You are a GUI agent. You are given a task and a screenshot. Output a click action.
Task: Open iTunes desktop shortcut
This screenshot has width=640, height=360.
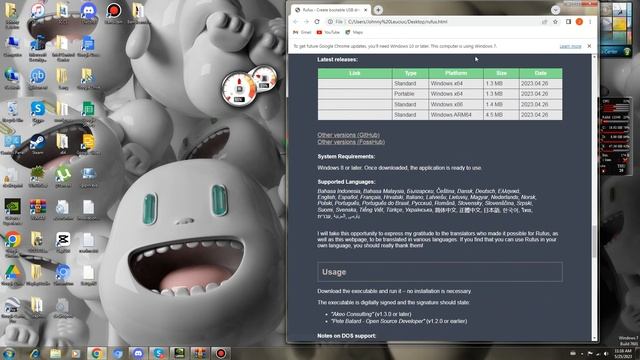click(x=38, y=13)
